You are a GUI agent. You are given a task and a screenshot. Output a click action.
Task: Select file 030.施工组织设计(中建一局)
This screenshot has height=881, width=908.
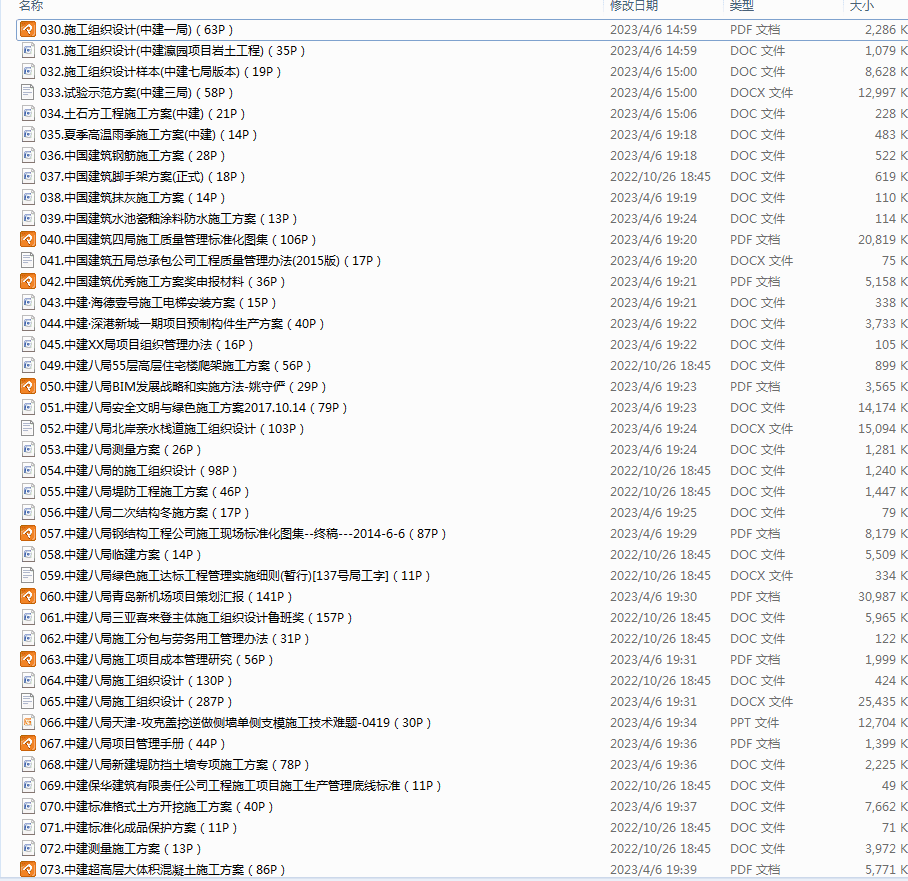coord(137,30)
